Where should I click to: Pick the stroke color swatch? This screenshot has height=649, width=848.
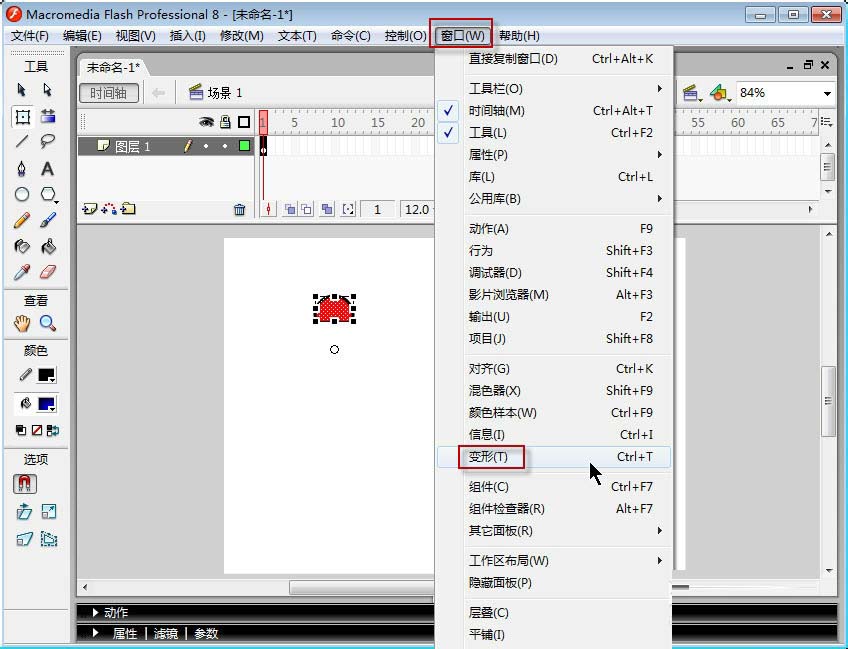[x=47, y=375]
